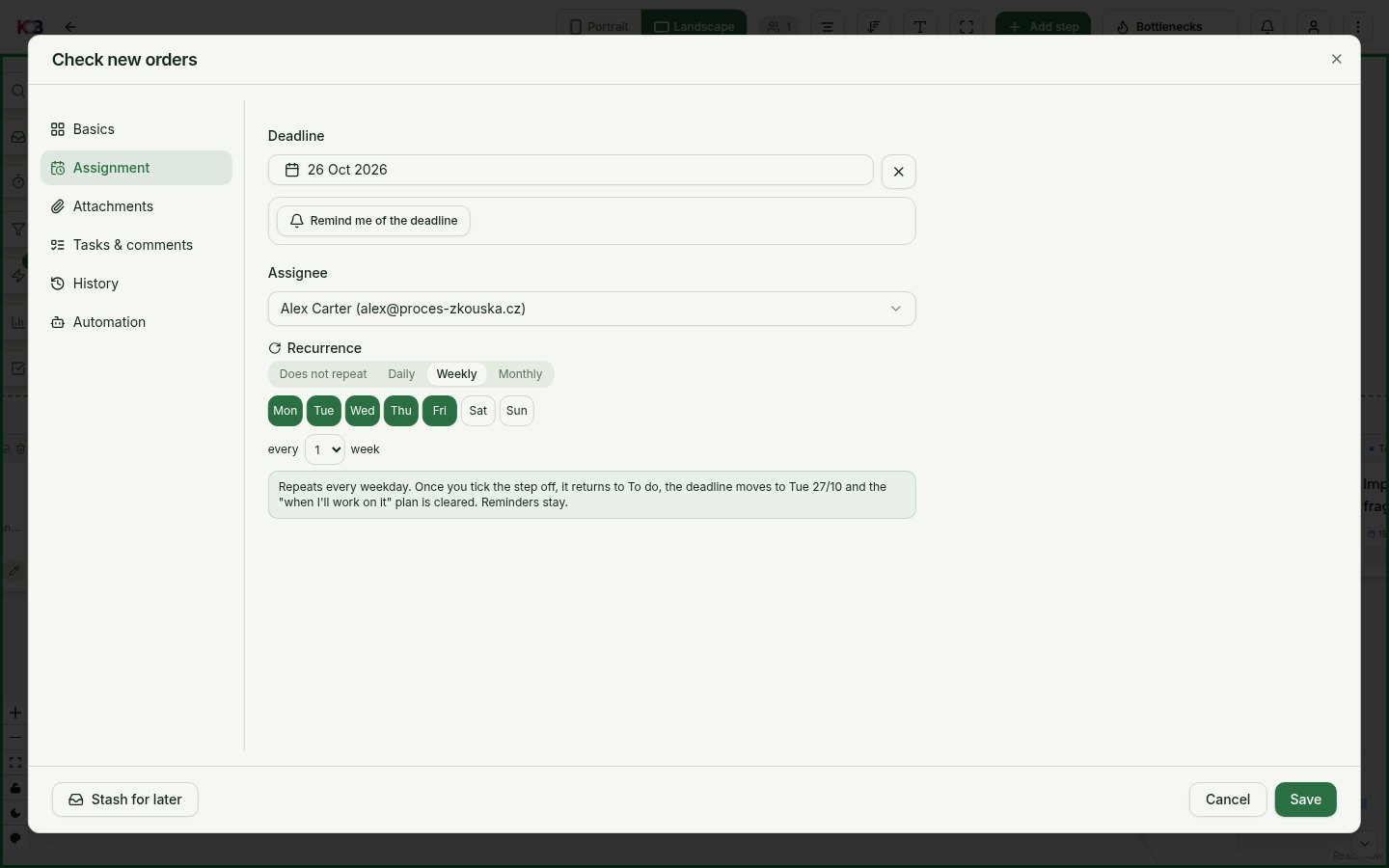Open the Attachments section
Screen dimensions: 1389x868
coord(136,206)
